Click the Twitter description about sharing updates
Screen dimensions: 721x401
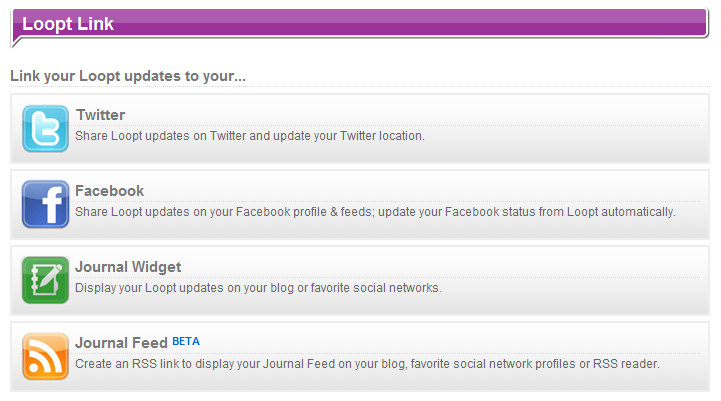coord(250,136)
